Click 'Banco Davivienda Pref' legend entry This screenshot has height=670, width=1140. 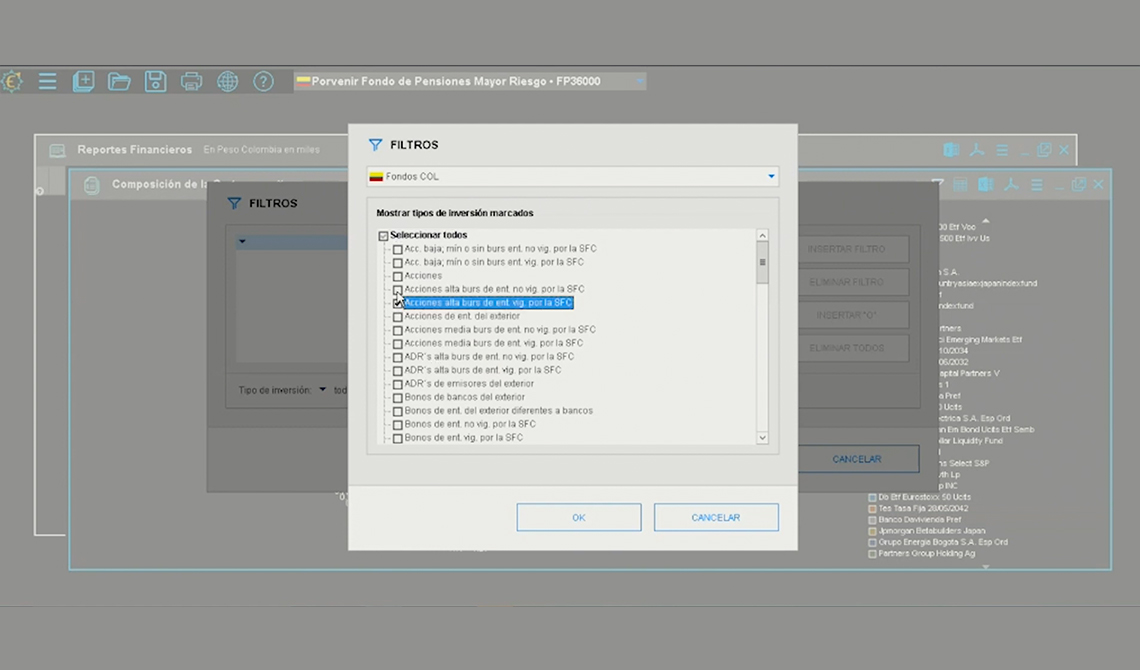[x=915, y=520]
